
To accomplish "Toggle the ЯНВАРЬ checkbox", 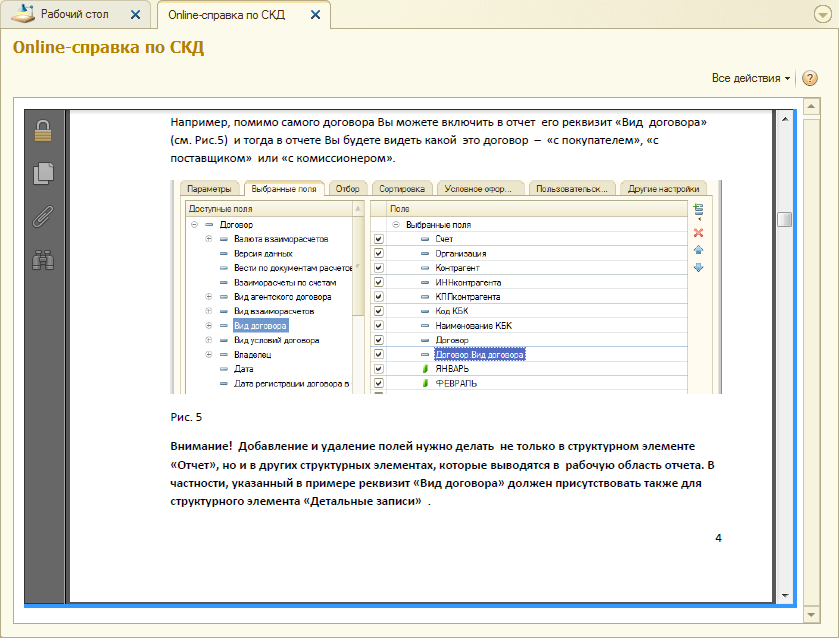I will click(379, 369).
